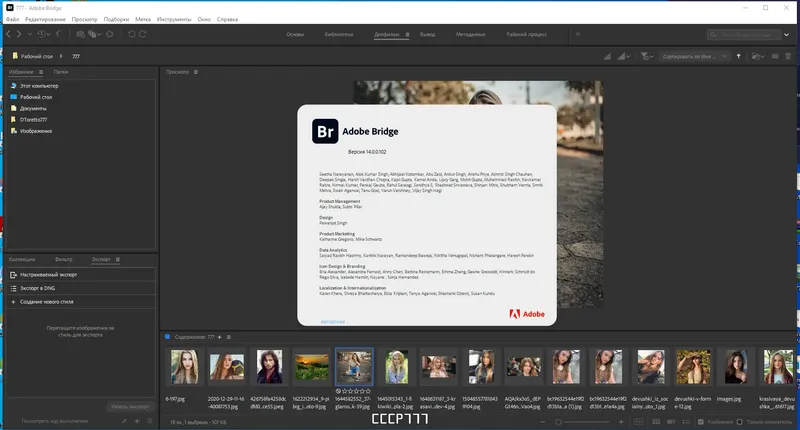Toggle the thumbnails only checkbox

739,422
